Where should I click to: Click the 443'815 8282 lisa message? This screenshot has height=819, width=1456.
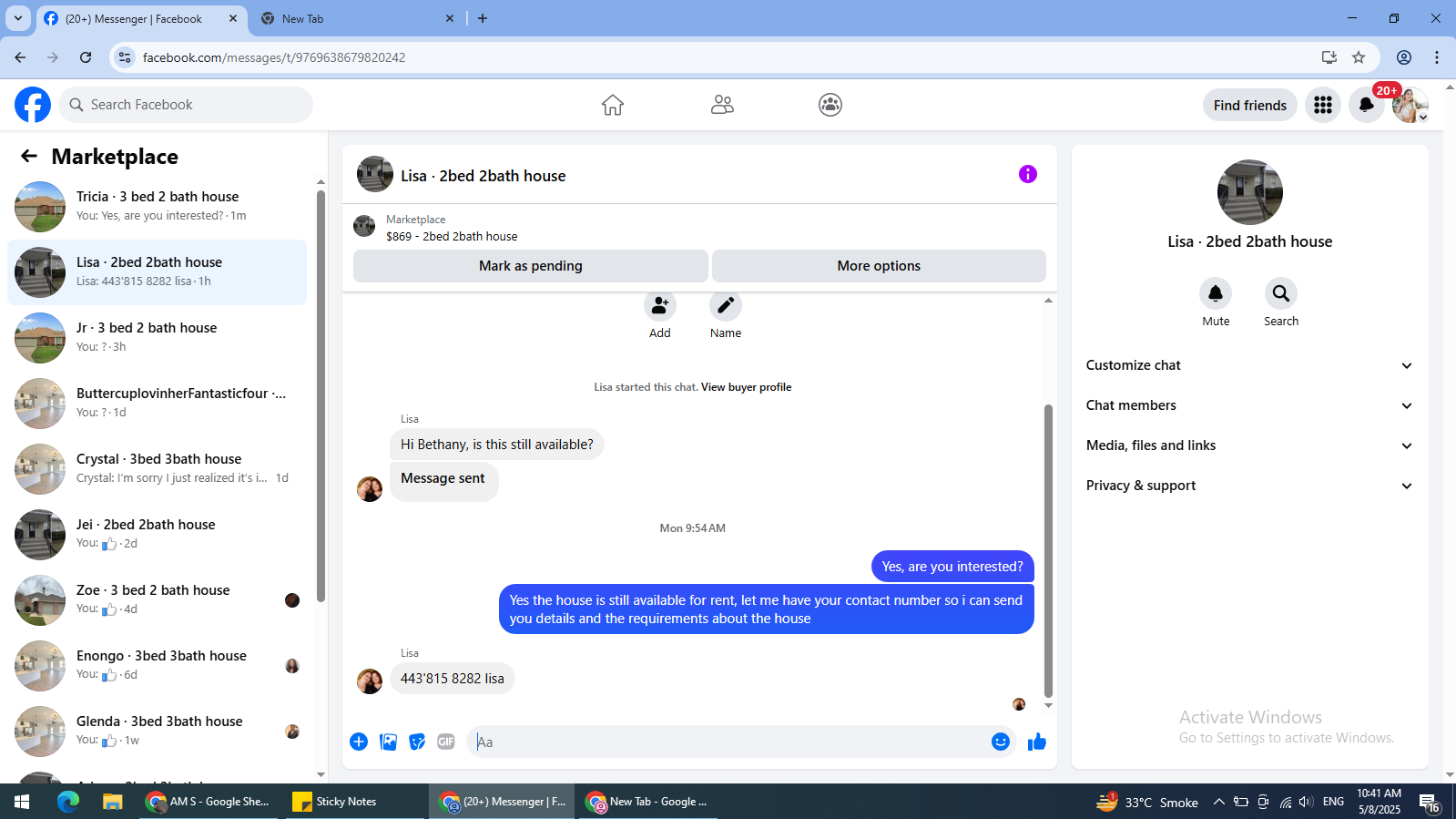coord(453,679)
